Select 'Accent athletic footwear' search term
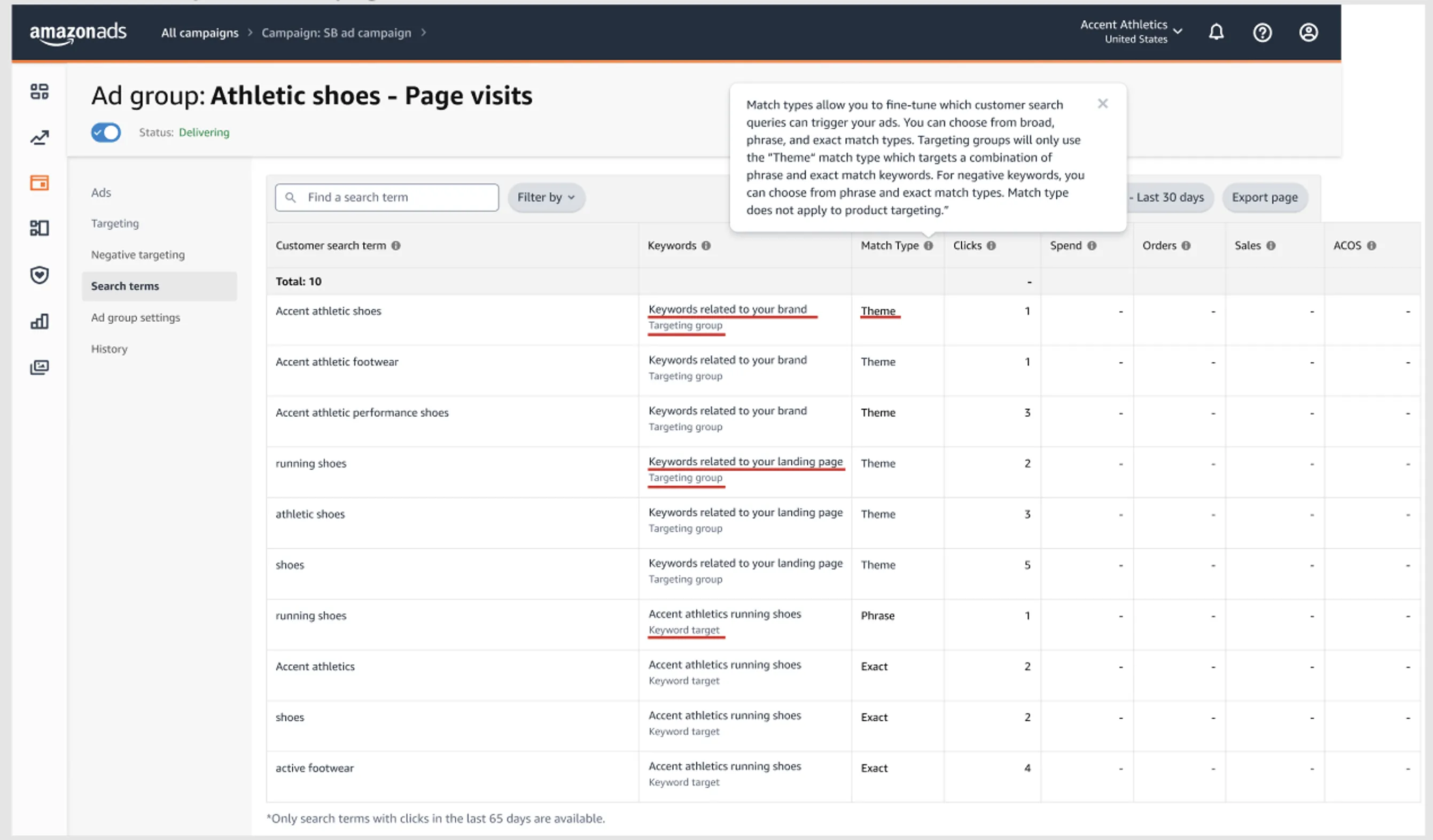 (337, 362)
